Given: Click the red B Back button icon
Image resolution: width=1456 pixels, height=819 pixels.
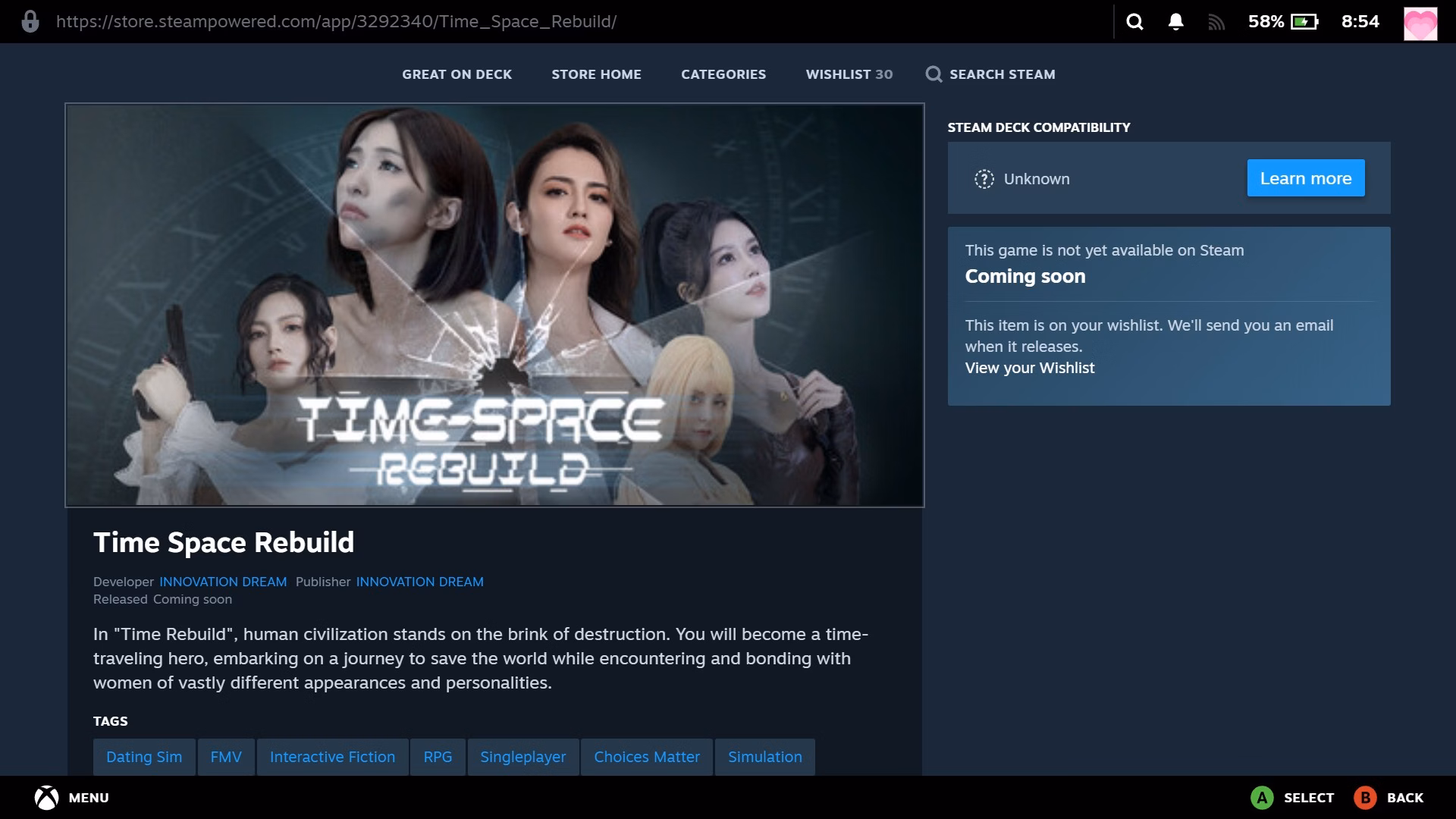Looking at the screenshot, I should [x=1365, y=798].
